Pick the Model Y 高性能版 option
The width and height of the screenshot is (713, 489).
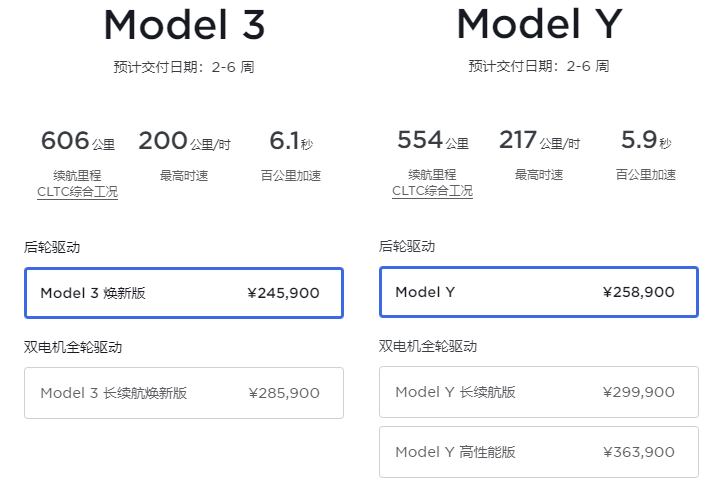click(539, 452)
